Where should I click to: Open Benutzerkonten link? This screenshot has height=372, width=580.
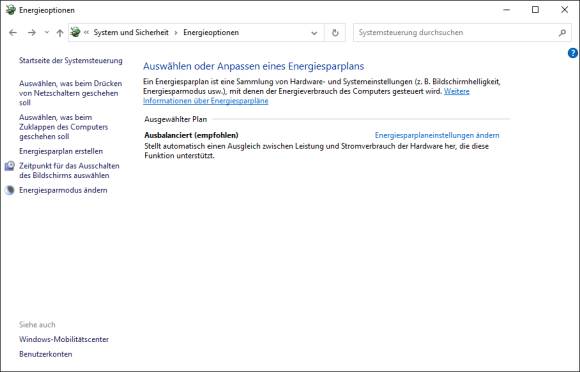point(46,354)
